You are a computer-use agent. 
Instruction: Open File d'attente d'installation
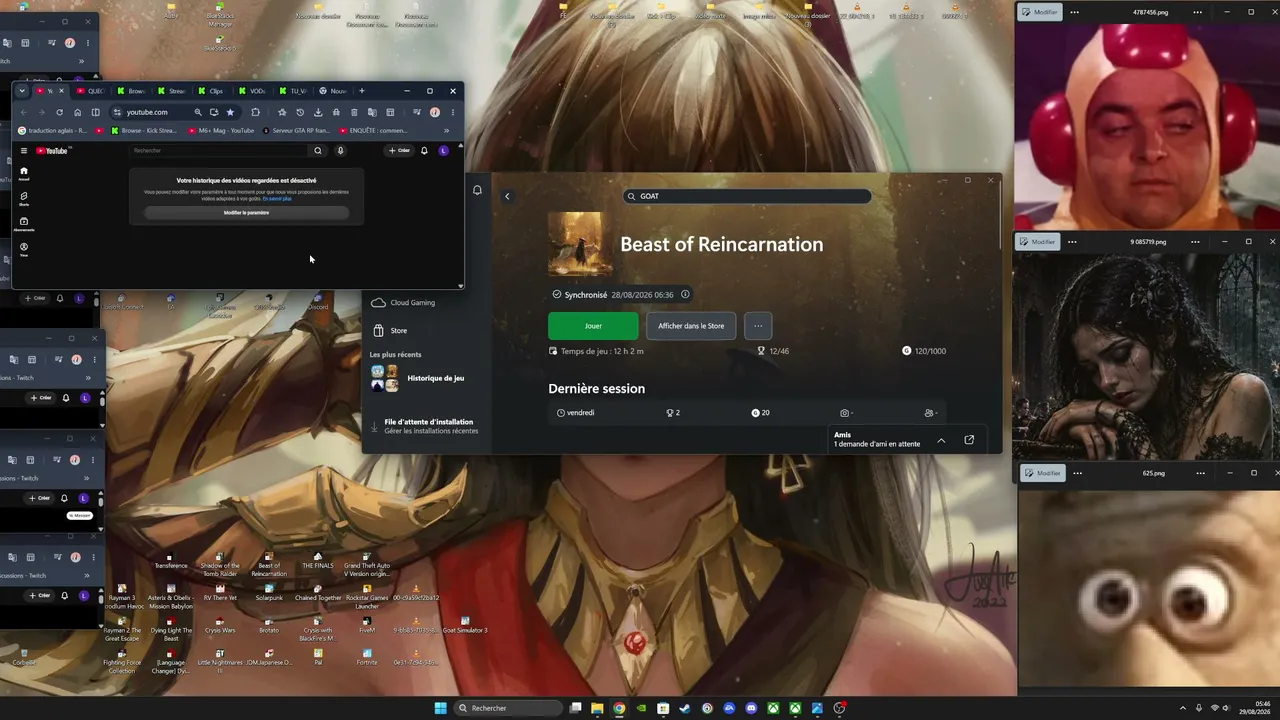pos(425,426)
